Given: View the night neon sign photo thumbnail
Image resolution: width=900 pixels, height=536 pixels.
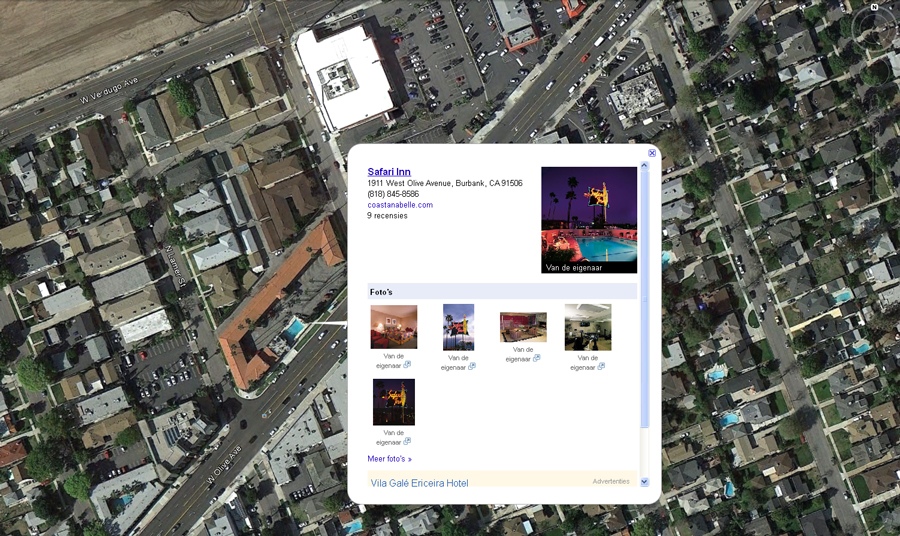Looking at the screenshot, I should (393, 402).
